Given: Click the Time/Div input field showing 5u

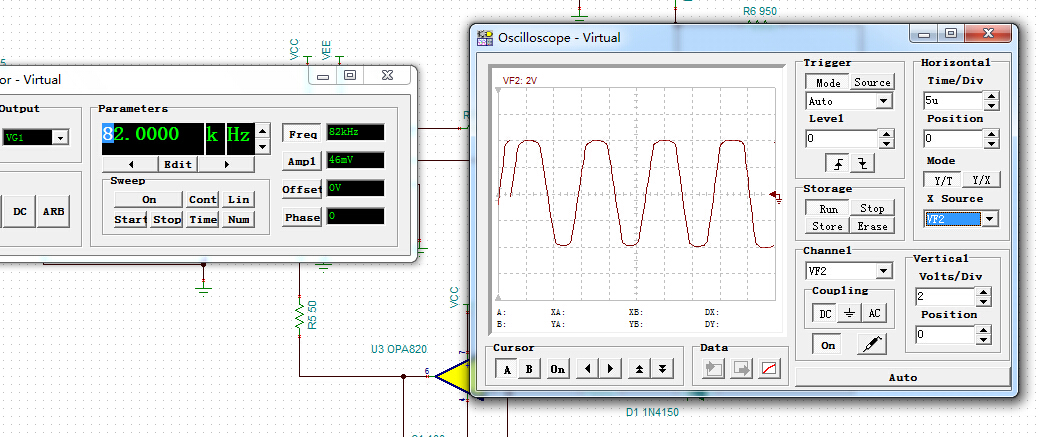Looking at the screenshot, I should click(x=954, y=101).
